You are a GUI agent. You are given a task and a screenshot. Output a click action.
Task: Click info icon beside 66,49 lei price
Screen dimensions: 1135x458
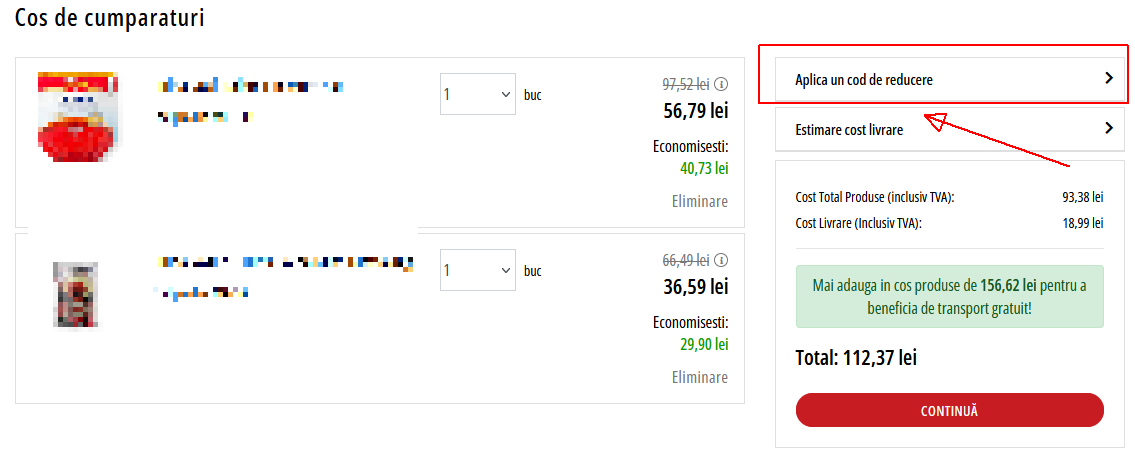pos(722,260)
